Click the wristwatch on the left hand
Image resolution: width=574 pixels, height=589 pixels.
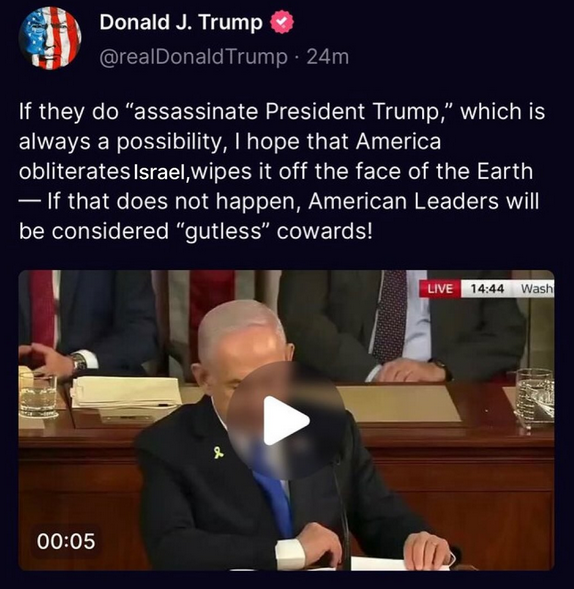point(79,362)
